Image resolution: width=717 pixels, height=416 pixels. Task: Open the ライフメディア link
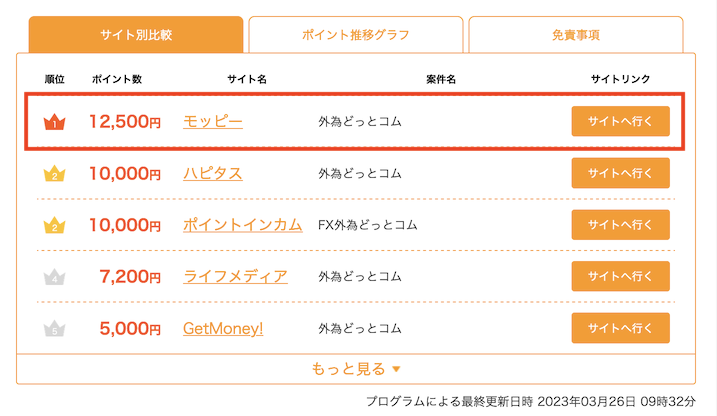(235, 277)
